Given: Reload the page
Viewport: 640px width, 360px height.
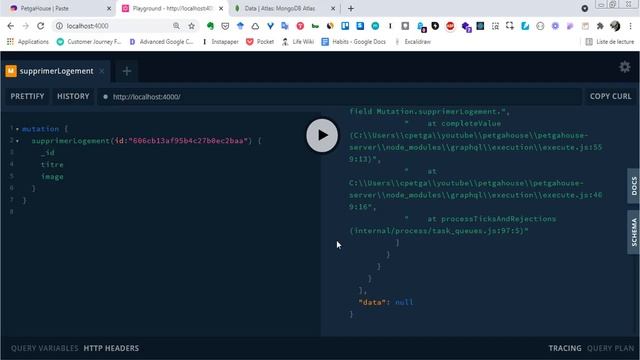Looking at the screenshot, I should tap(40, 26).
